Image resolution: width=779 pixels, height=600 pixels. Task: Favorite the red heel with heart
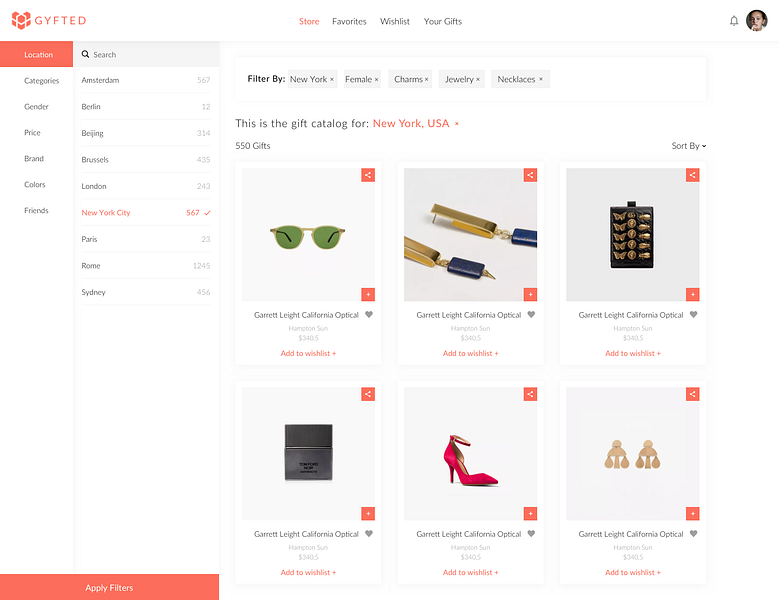(x=531, y=534)
